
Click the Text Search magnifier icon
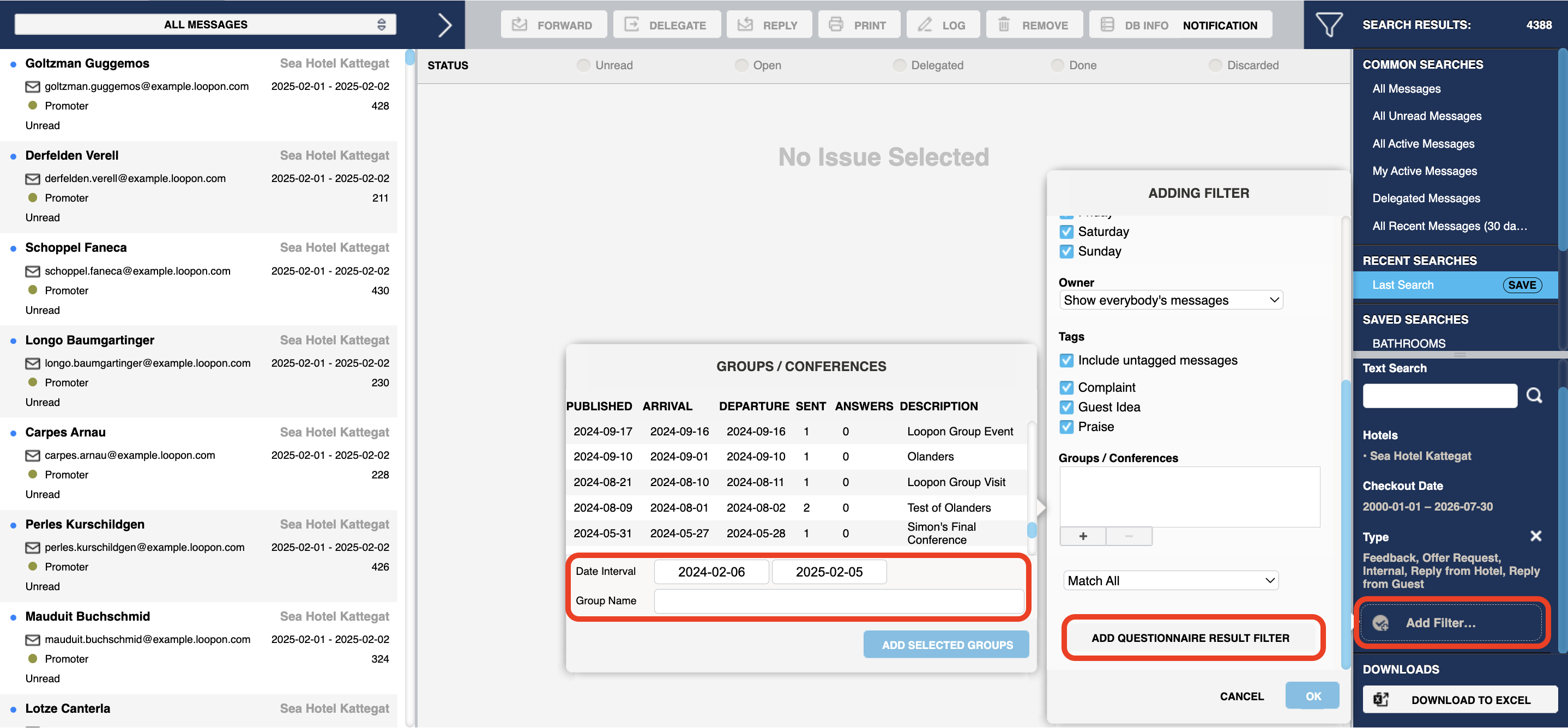click(1534, 396)
